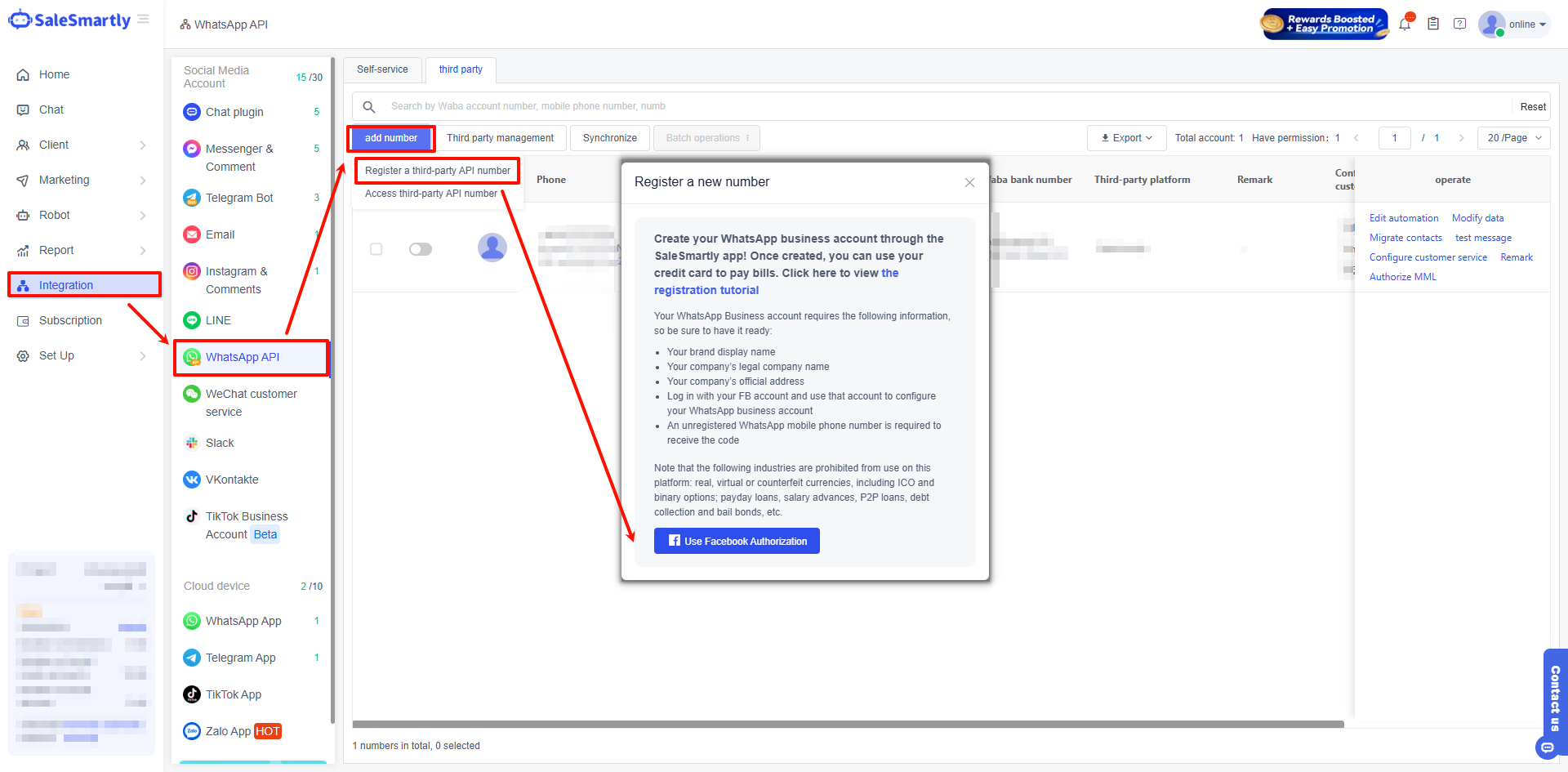Click the hamburger menu icon beside logo
The height and width of the screenshot is (772, 1568).
point(144,19)
